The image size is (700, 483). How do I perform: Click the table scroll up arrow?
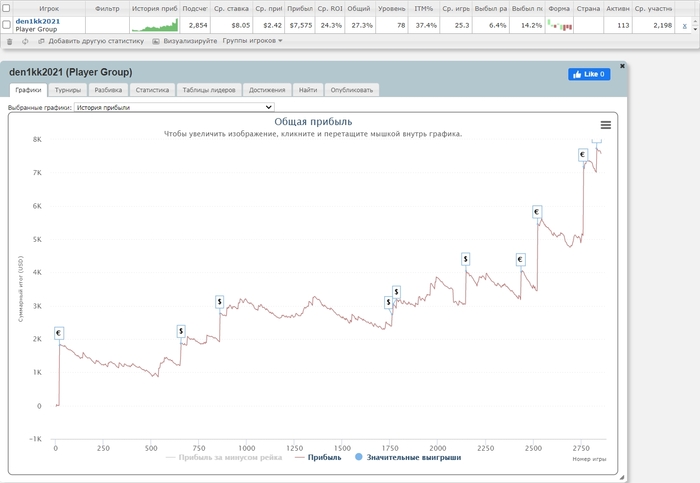coord(695,22)
